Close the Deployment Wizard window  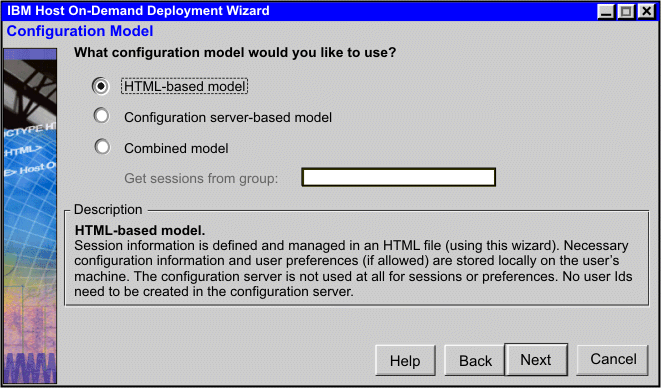click(646, 11)
